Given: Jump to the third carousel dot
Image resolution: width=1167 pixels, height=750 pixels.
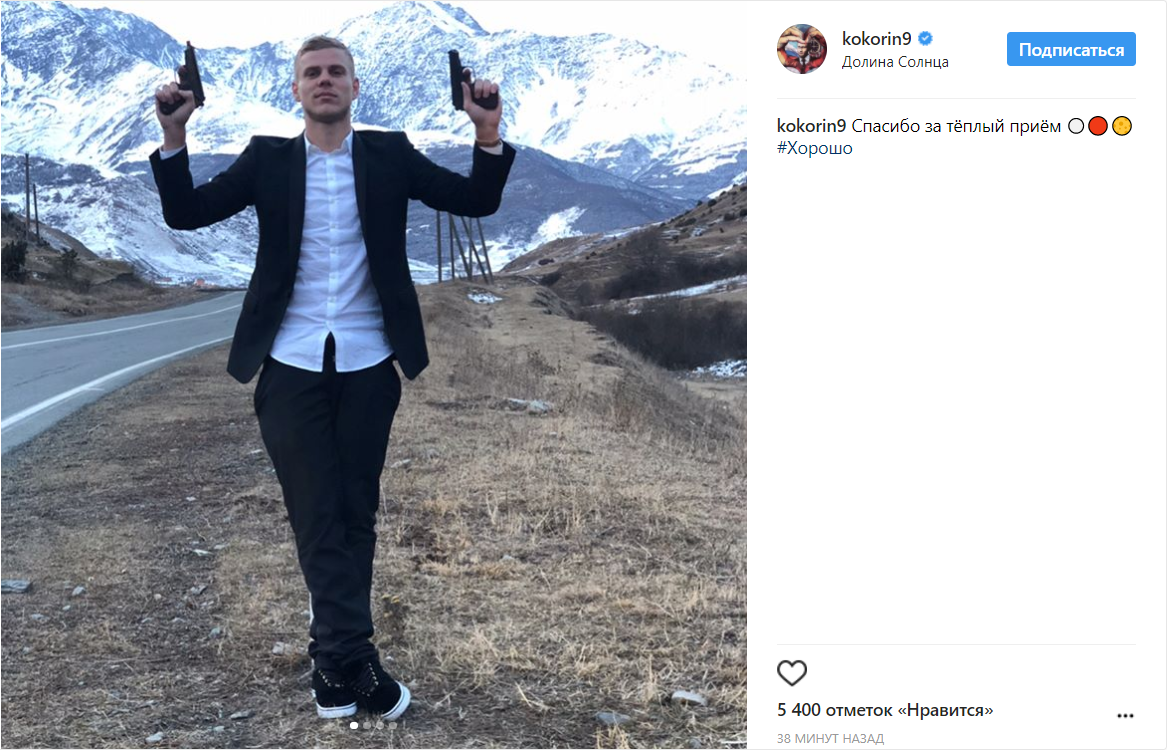Looking at the screenshot, I should (x=380, y=725).
